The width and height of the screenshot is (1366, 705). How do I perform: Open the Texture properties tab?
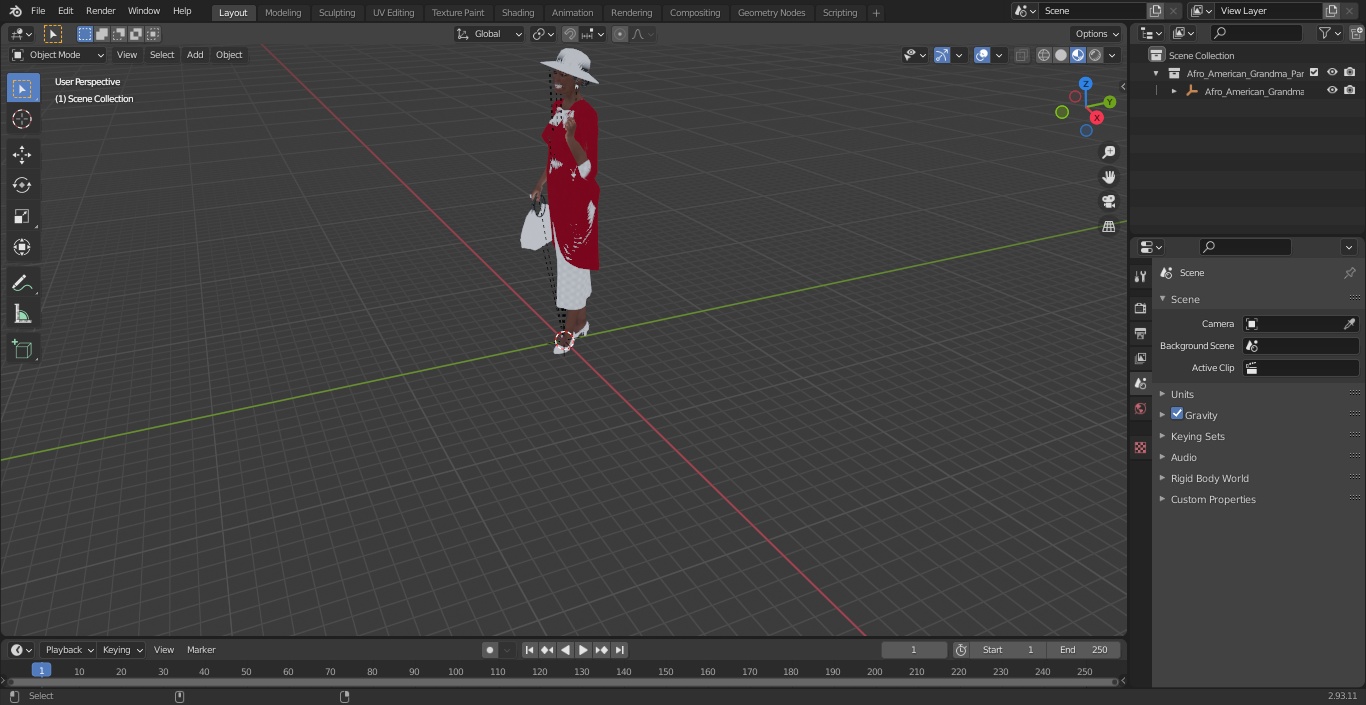[1140, 447]
